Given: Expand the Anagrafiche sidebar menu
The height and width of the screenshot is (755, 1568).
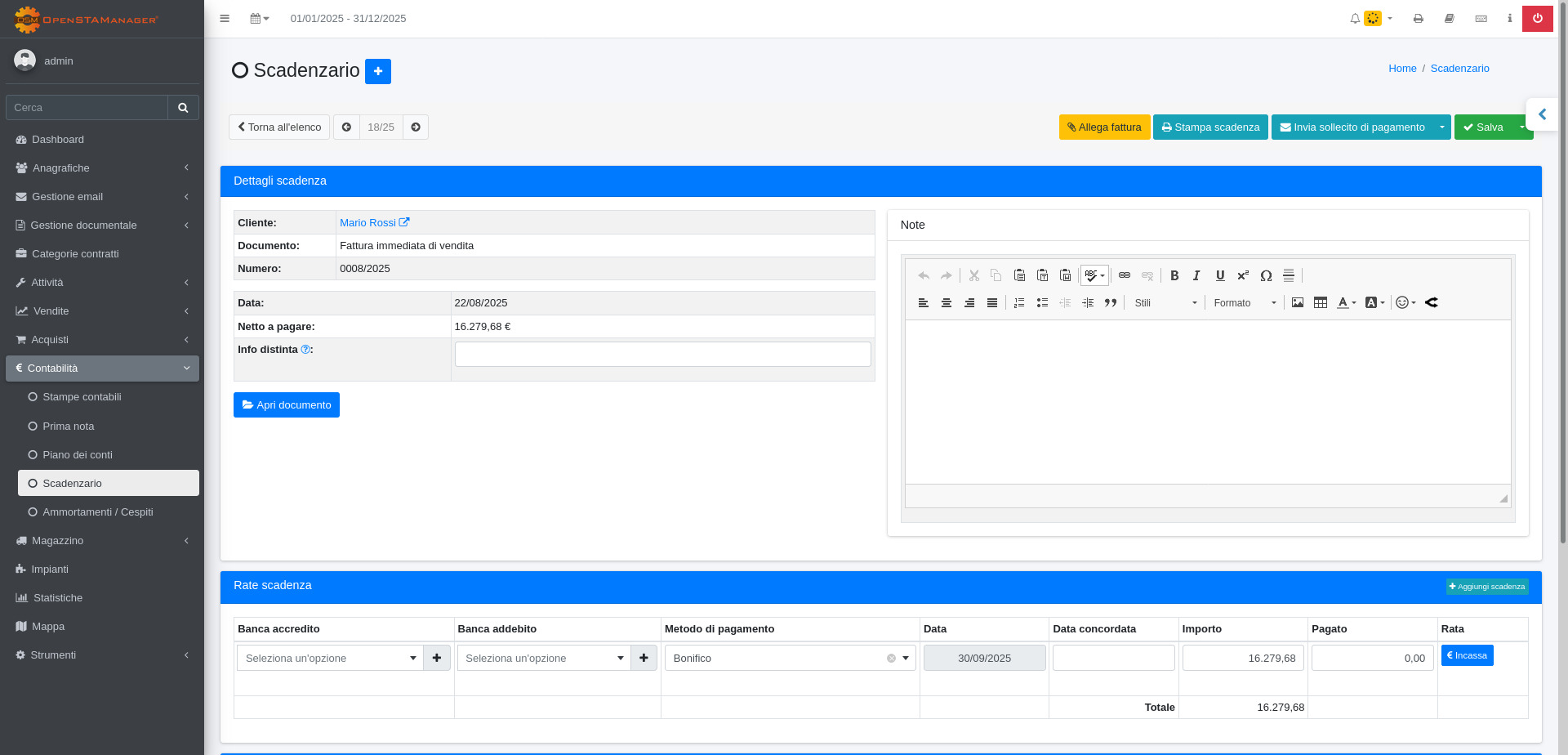Looking at the screenshot, I should point(102,168).
